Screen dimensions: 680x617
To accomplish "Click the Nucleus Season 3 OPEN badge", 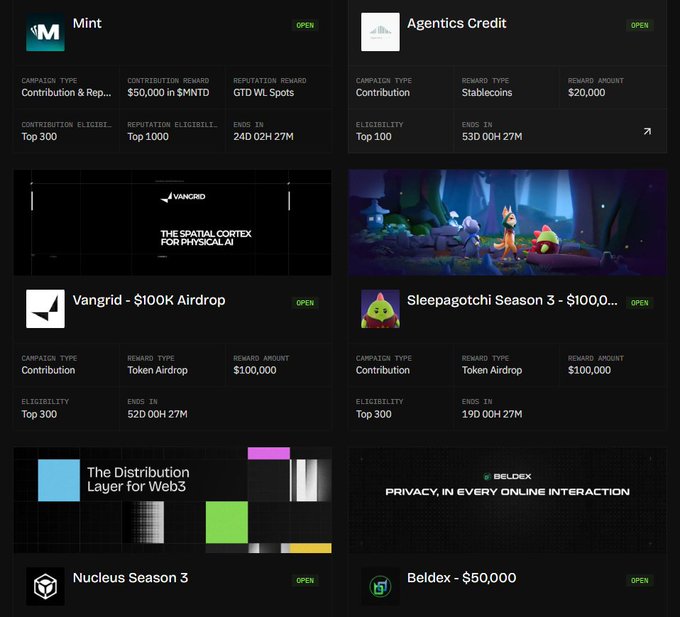I will [x=305, y=580].
